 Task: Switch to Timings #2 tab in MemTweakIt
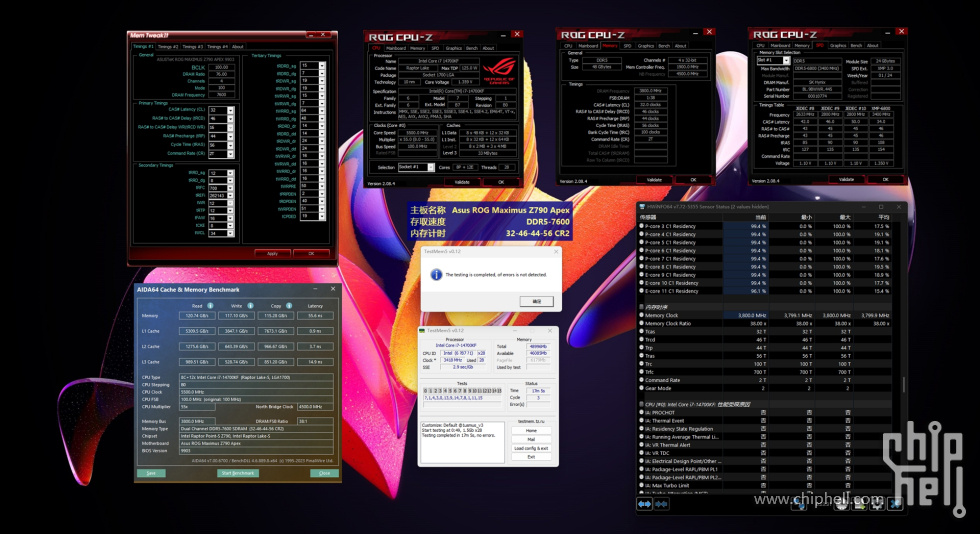point(168,46)
